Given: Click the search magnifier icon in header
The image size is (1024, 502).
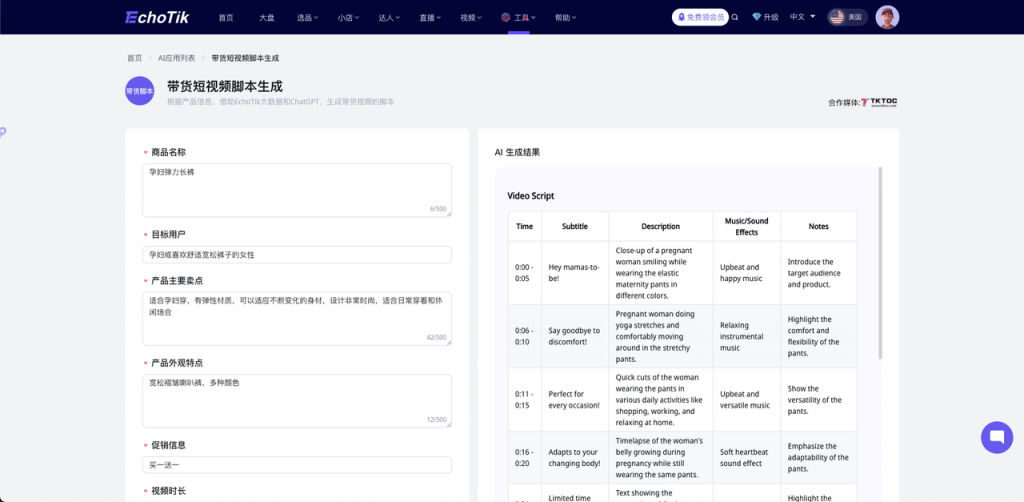Looking at the screenshot, I should [736, 17].
